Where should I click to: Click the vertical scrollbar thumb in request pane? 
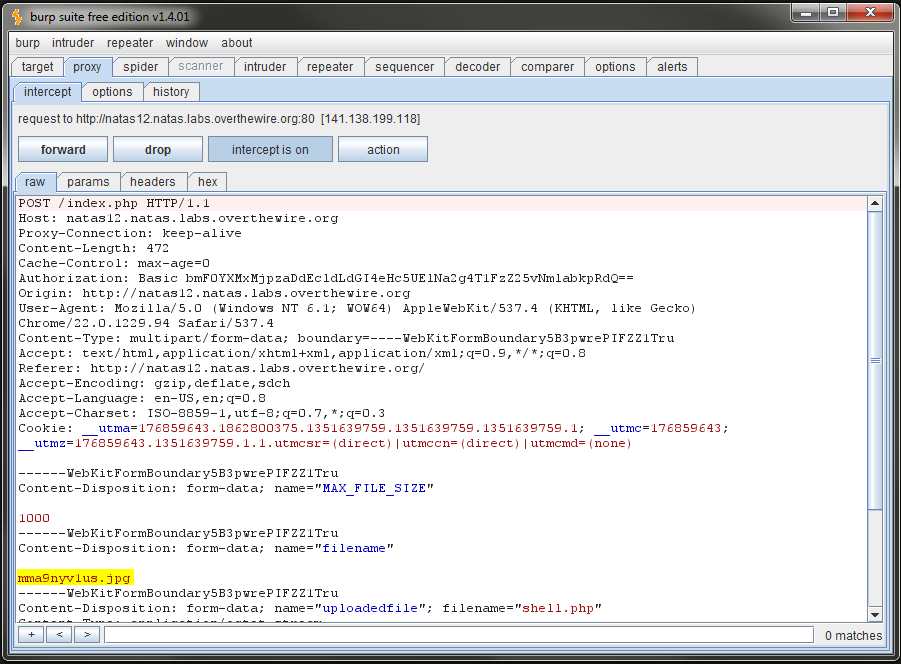[875, 360]
